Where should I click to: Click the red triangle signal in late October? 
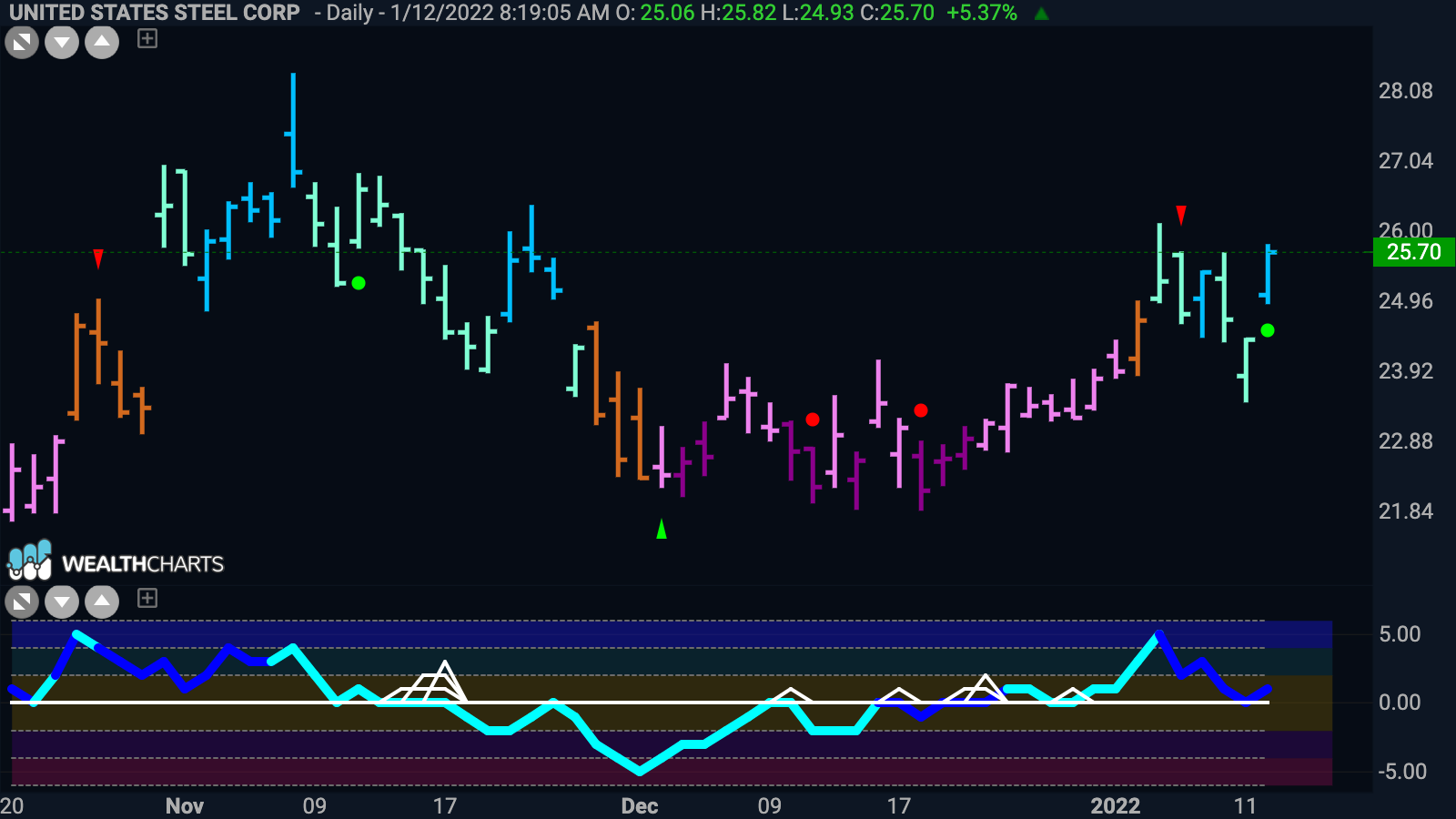pyautogui.click(x=98, y=259)
